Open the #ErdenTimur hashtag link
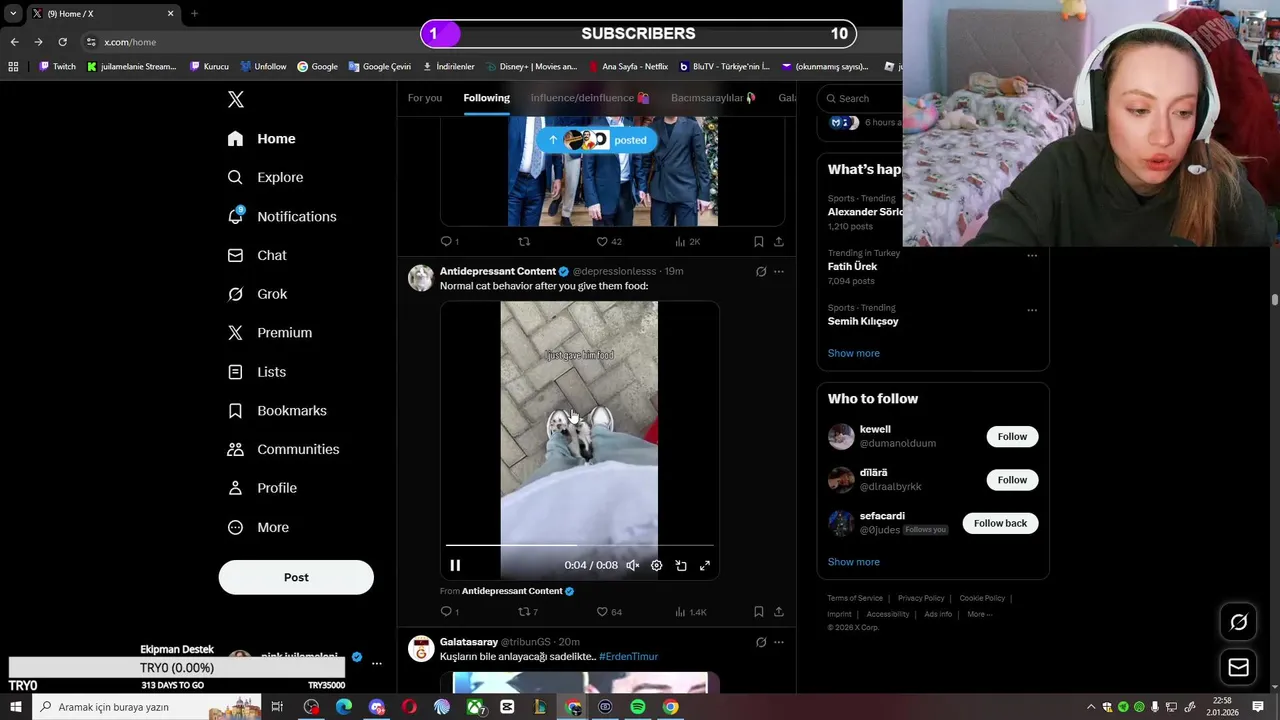1280x720 pixels. [x=628, y=657]
